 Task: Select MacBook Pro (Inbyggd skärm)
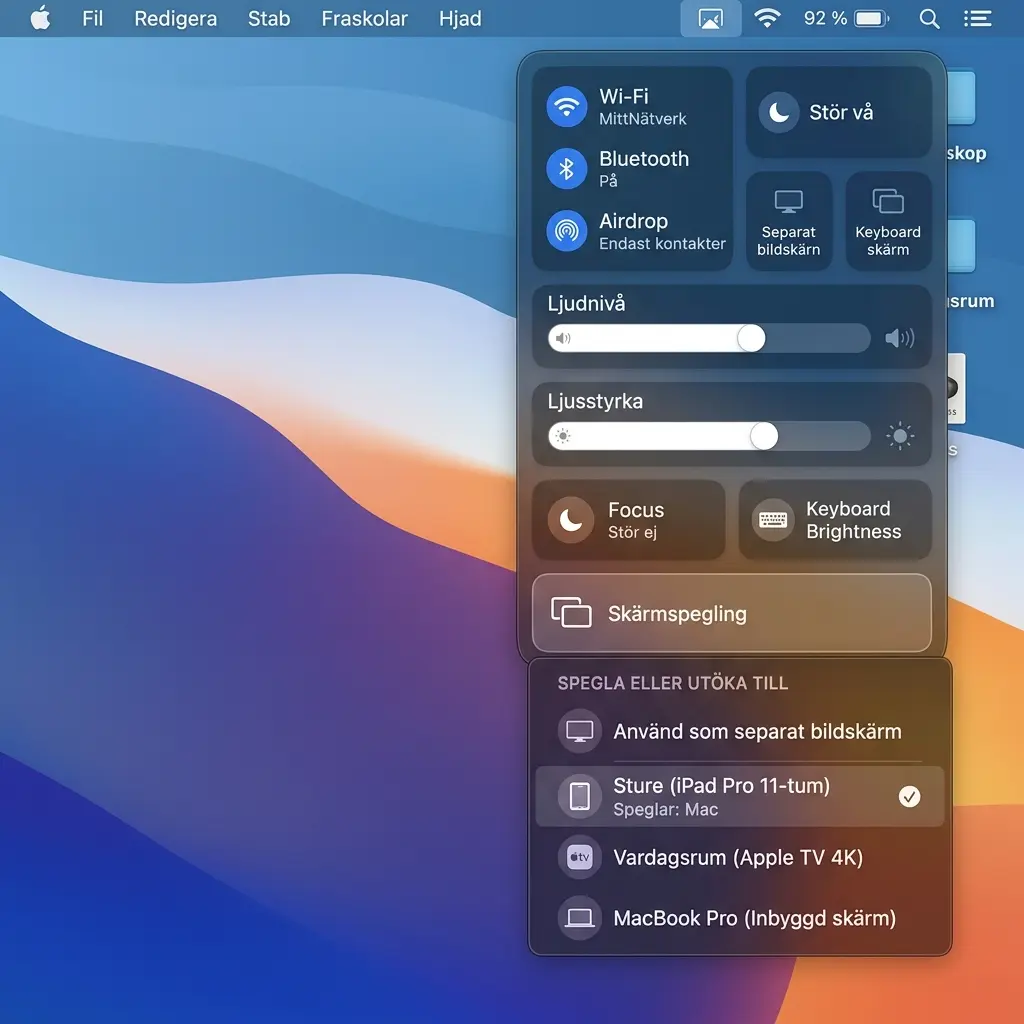(x=739, y=918)
